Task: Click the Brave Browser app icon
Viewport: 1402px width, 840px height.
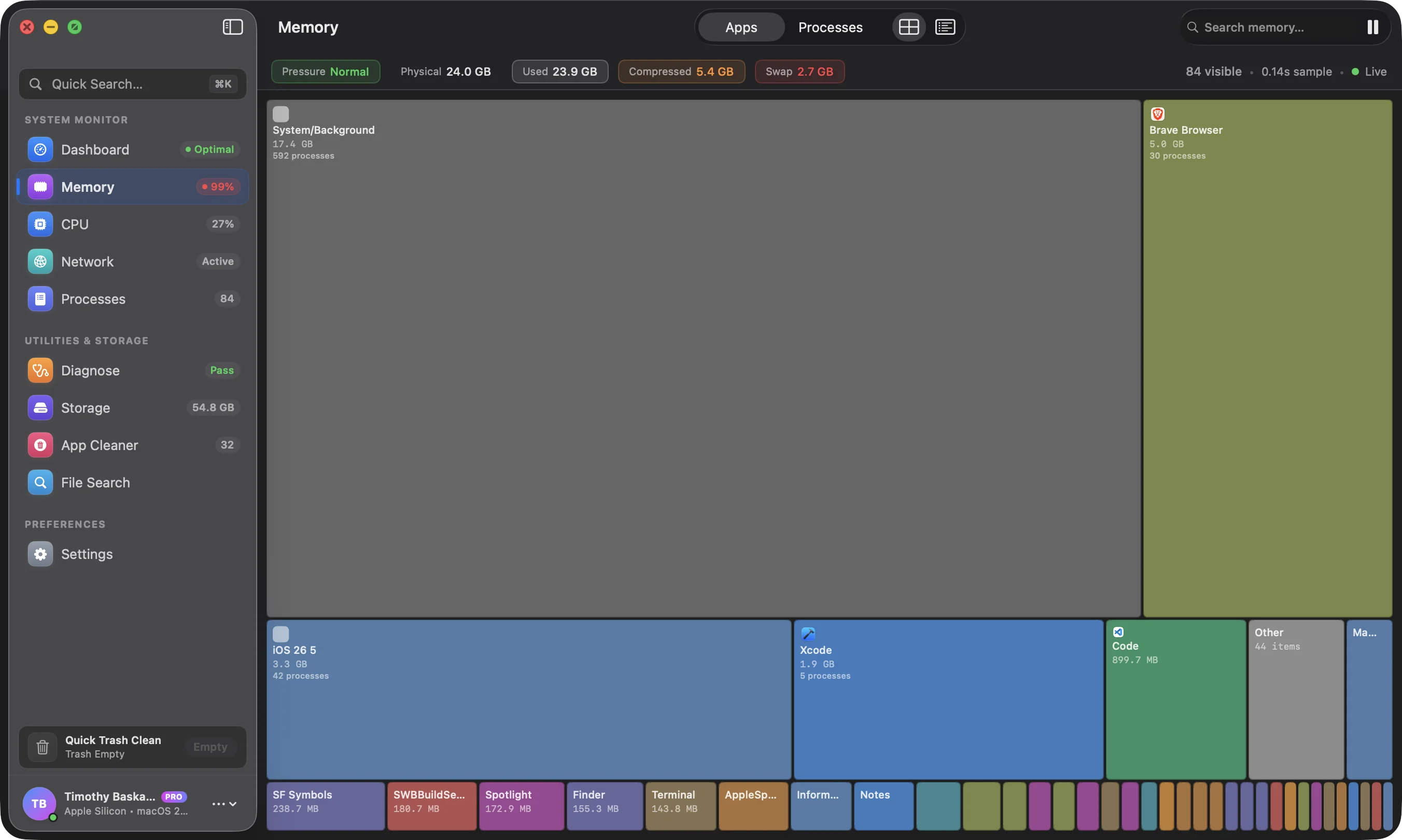Action: (x=1157, y=114)
